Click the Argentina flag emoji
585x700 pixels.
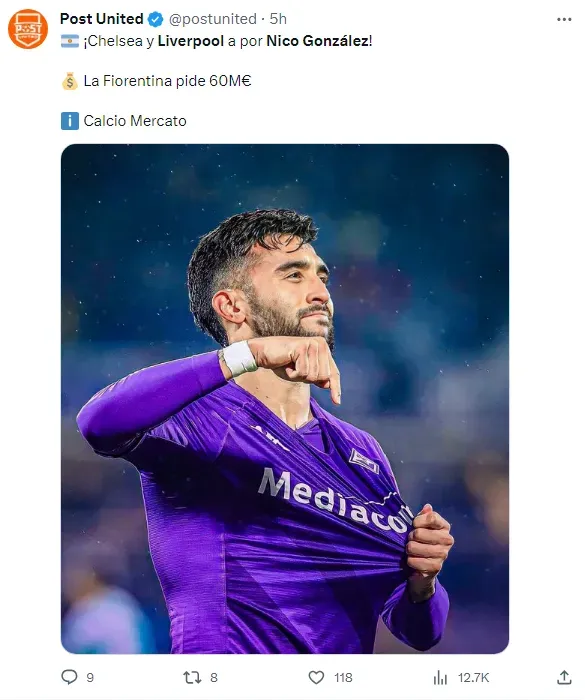click(x=70, y=41)
